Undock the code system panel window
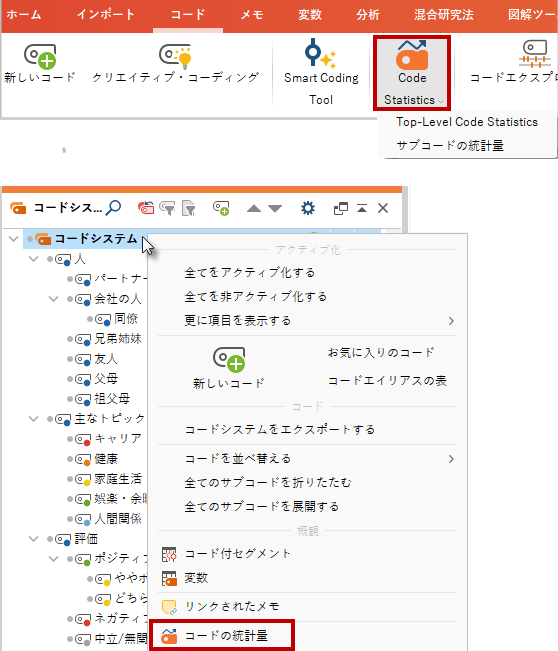 pos(341,208)
